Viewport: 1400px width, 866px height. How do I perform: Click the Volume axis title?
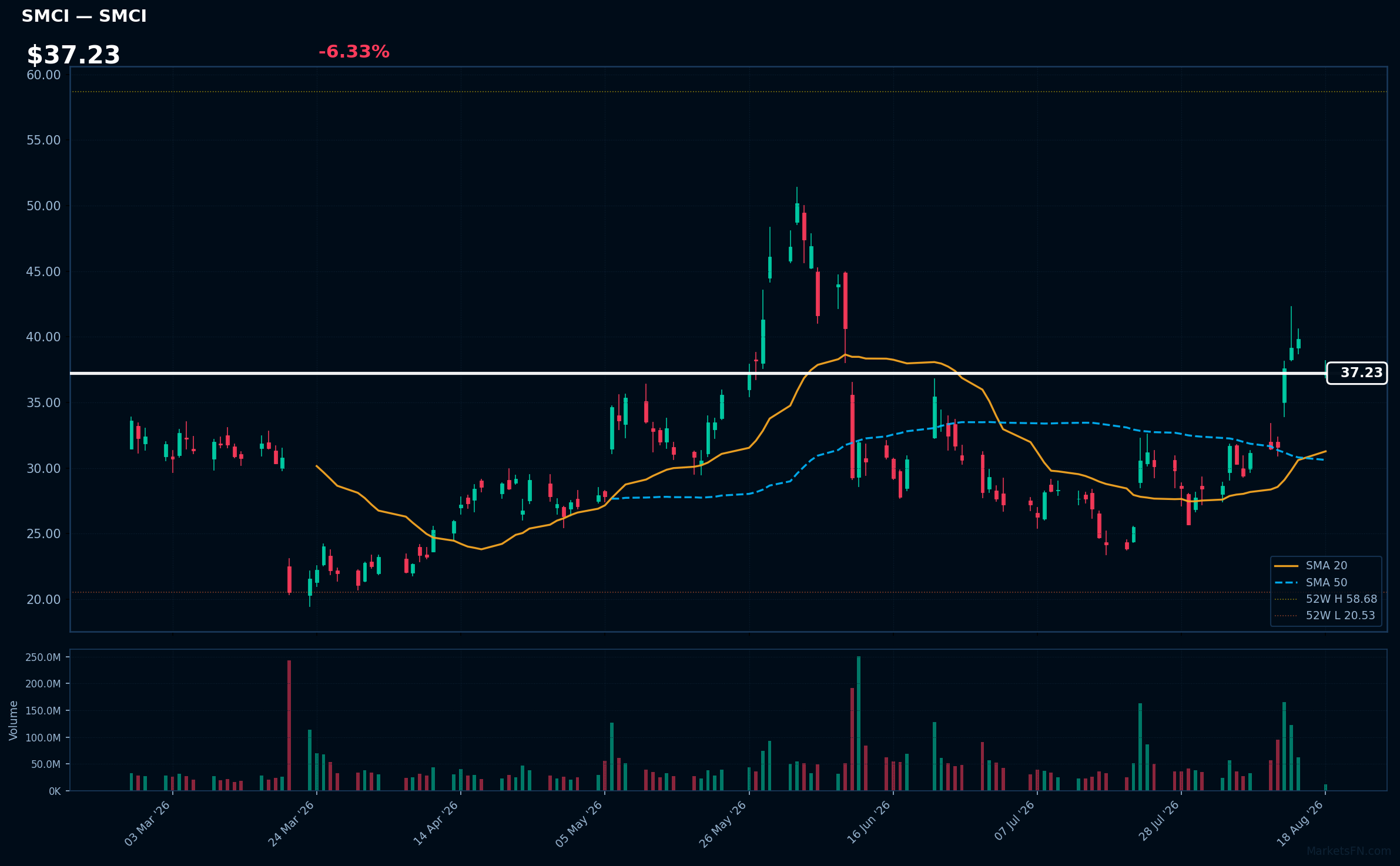14,720
